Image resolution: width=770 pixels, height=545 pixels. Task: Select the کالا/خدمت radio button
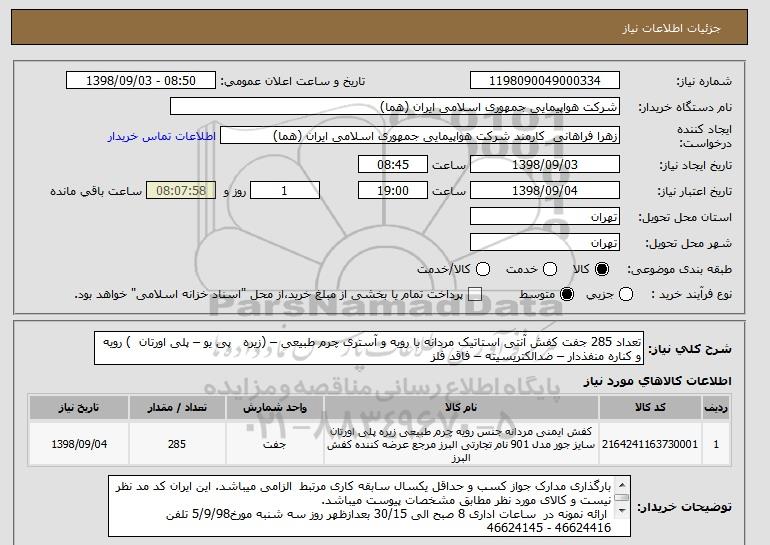[483, 269]
